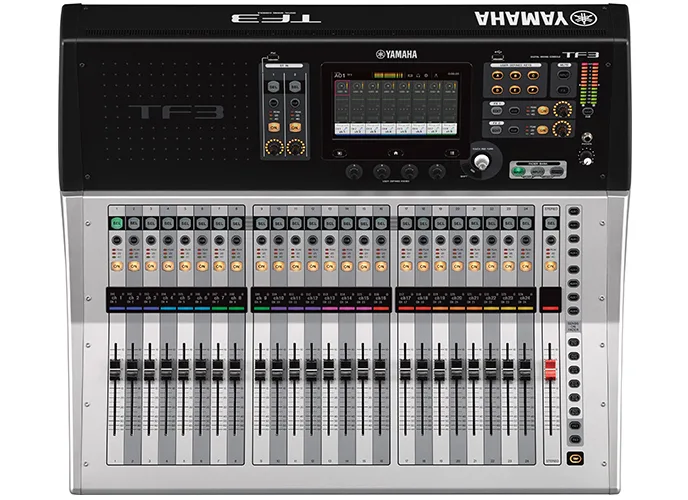This screenshot has height=500, width=688.
Task: Cue channel 17 using its CUE key
Action: 406,240
